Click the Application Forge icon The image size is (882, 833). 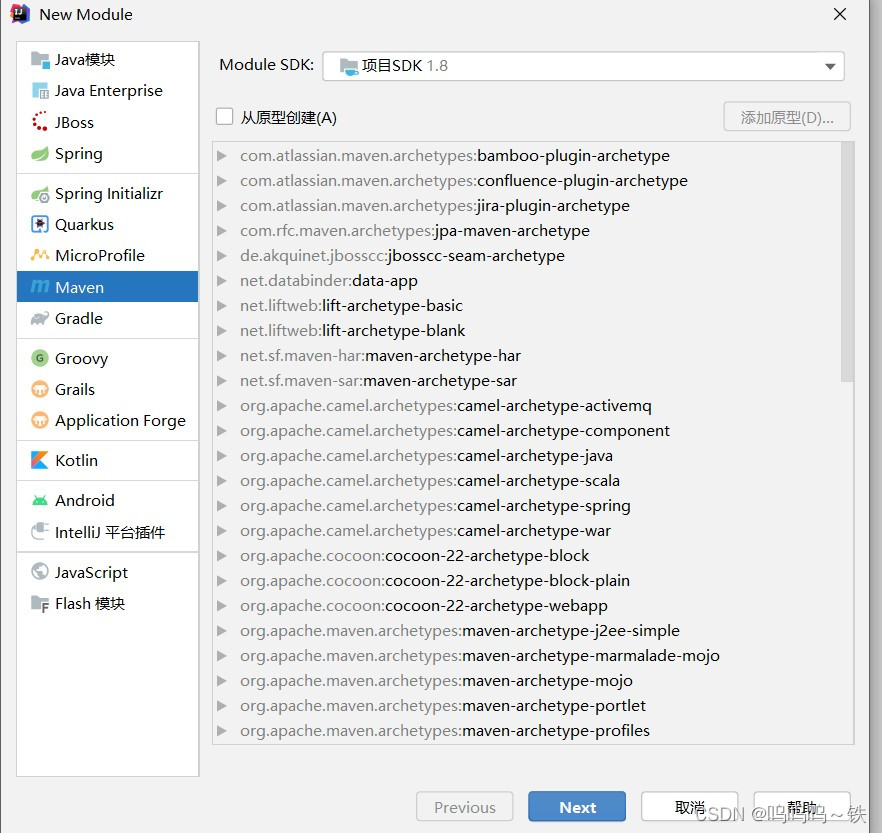40,420
